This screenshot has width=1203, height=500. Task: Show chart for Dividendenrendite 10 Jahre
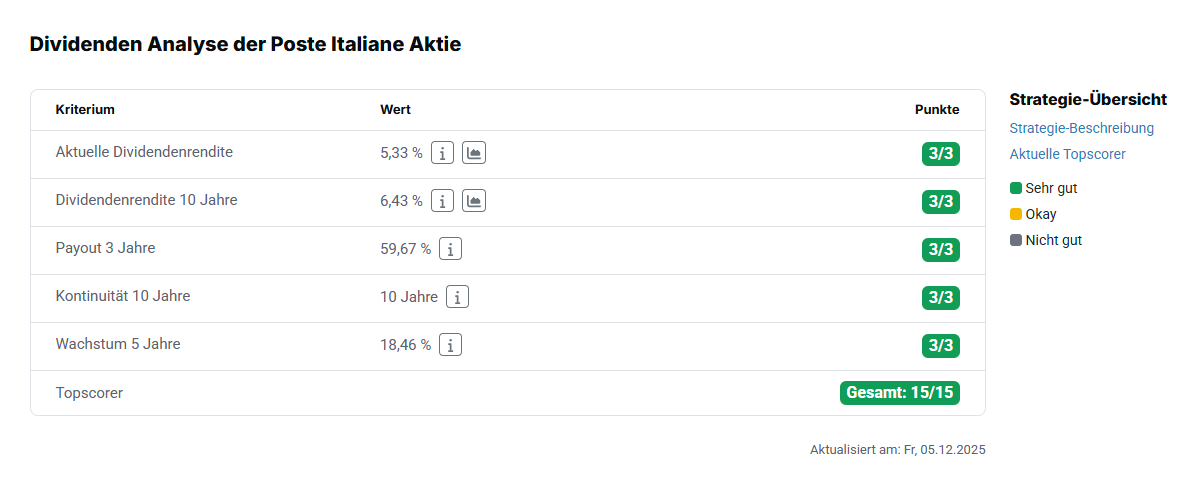coord(474,201)
